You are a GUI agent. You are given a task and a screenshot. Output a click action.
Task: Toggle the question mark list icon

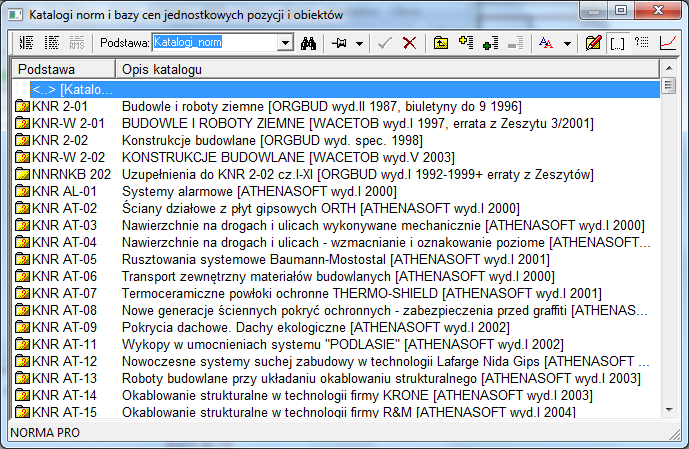coord(643,43)
